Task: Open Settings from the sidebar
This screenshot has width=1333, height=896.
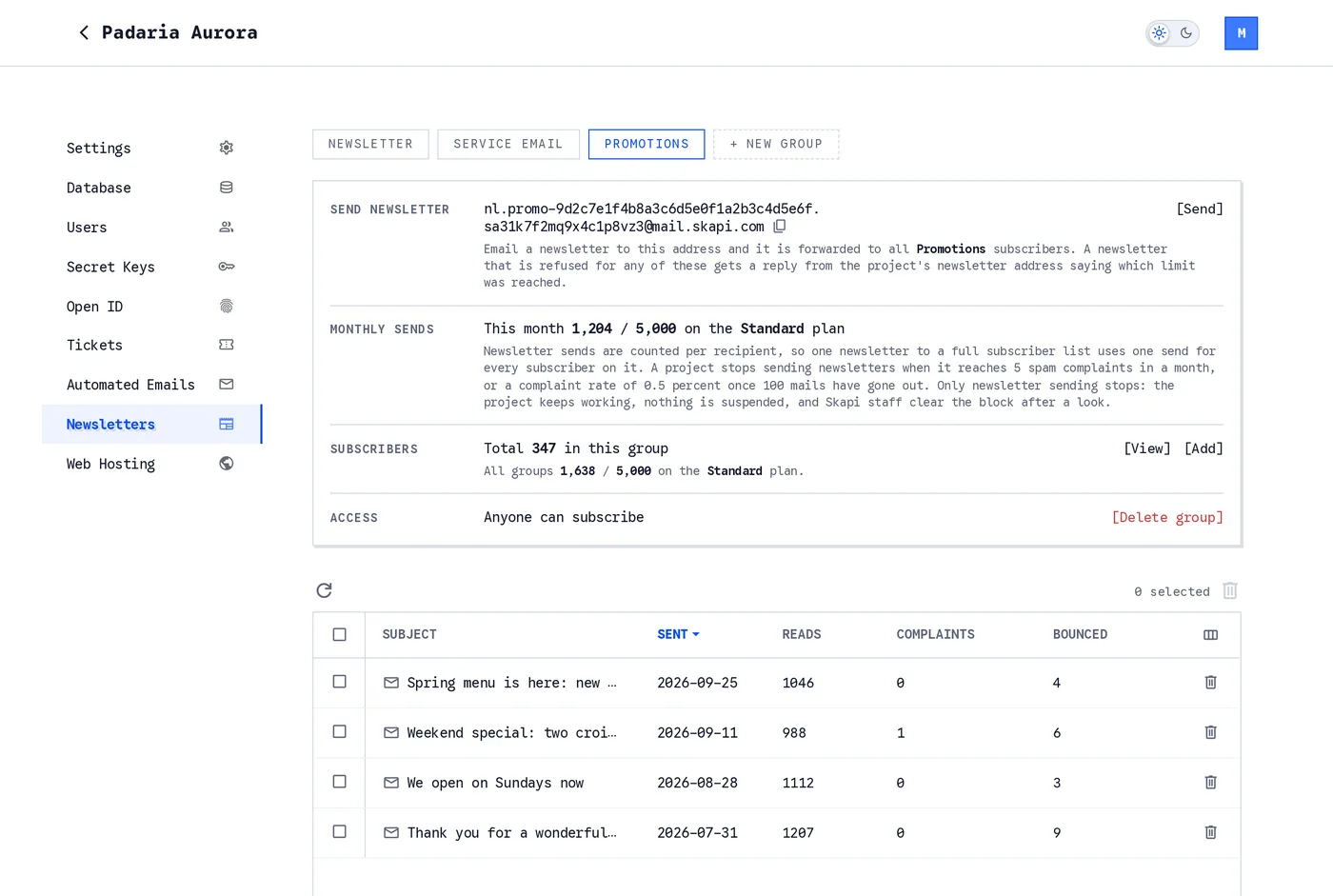Action: coord(151,148)
